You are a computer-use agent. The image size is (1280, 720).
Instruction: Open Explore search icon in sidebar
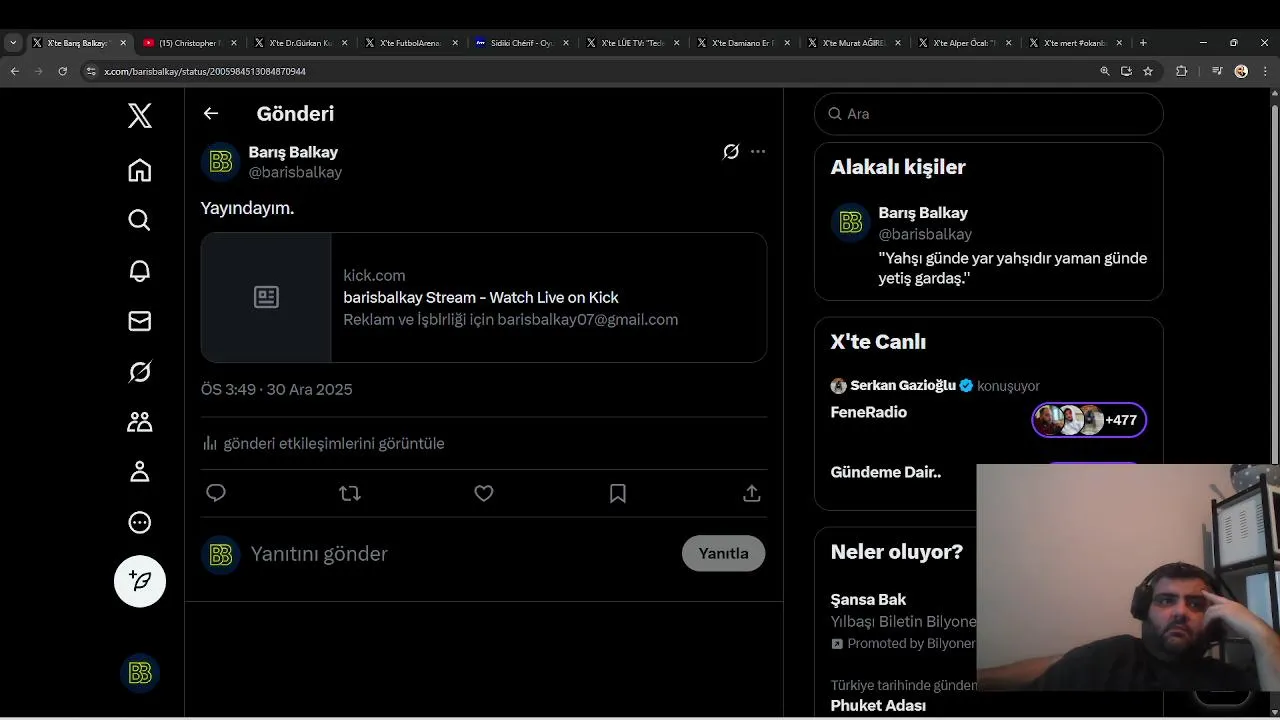pos(140,220)
